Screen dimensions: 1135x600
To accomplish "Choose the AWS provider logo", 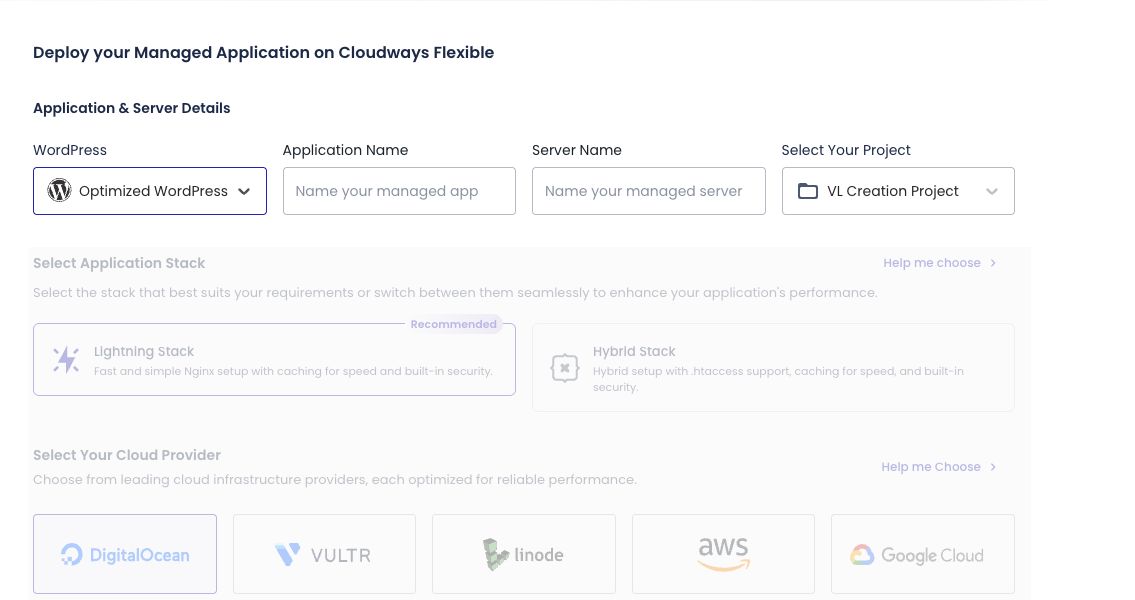I will (723, 554).
